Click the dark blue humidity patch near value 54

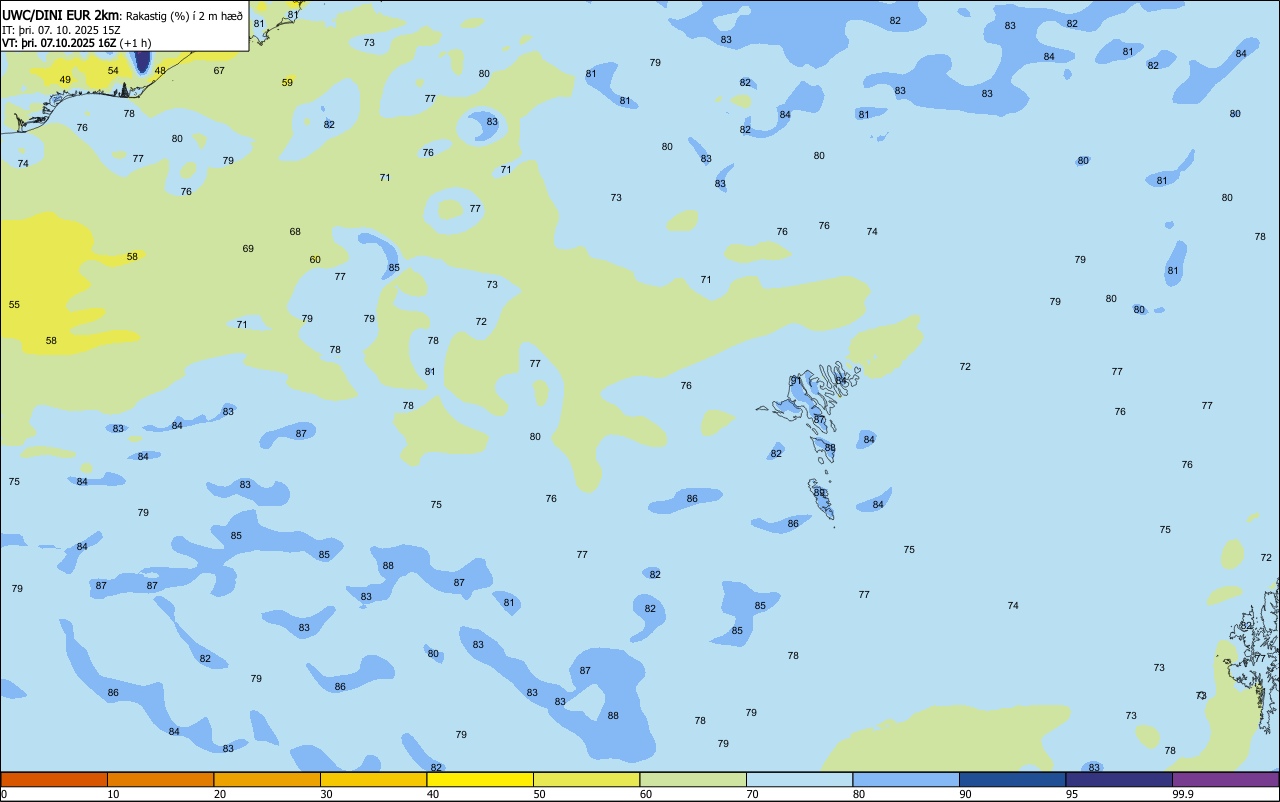coord(142,60)
